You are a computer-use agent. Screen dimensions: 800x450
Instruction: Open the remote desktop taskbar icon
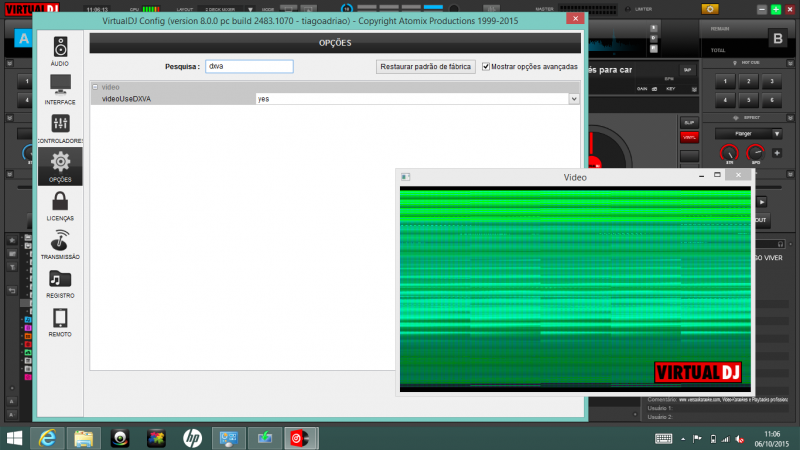[x=229, y=438]
